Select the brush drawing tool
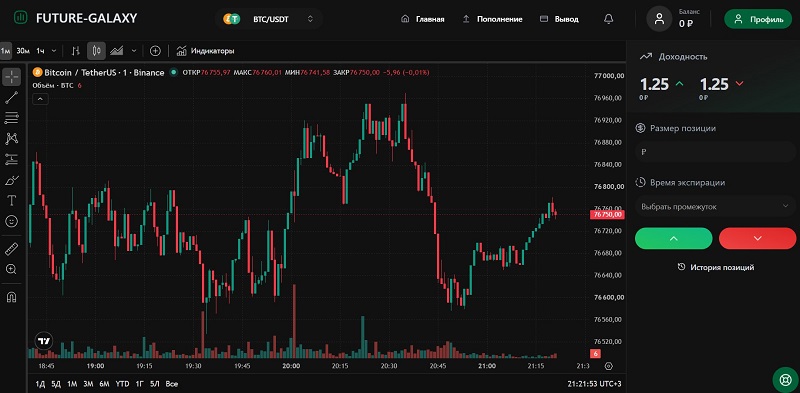 click(x=12, y=180)
